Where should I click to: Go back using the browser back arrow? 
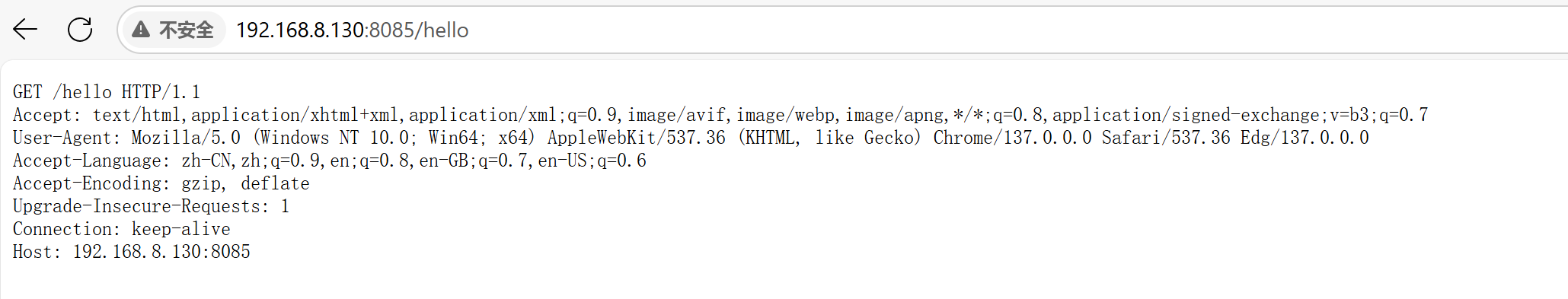pyautogui.click(x=25, y=30)
